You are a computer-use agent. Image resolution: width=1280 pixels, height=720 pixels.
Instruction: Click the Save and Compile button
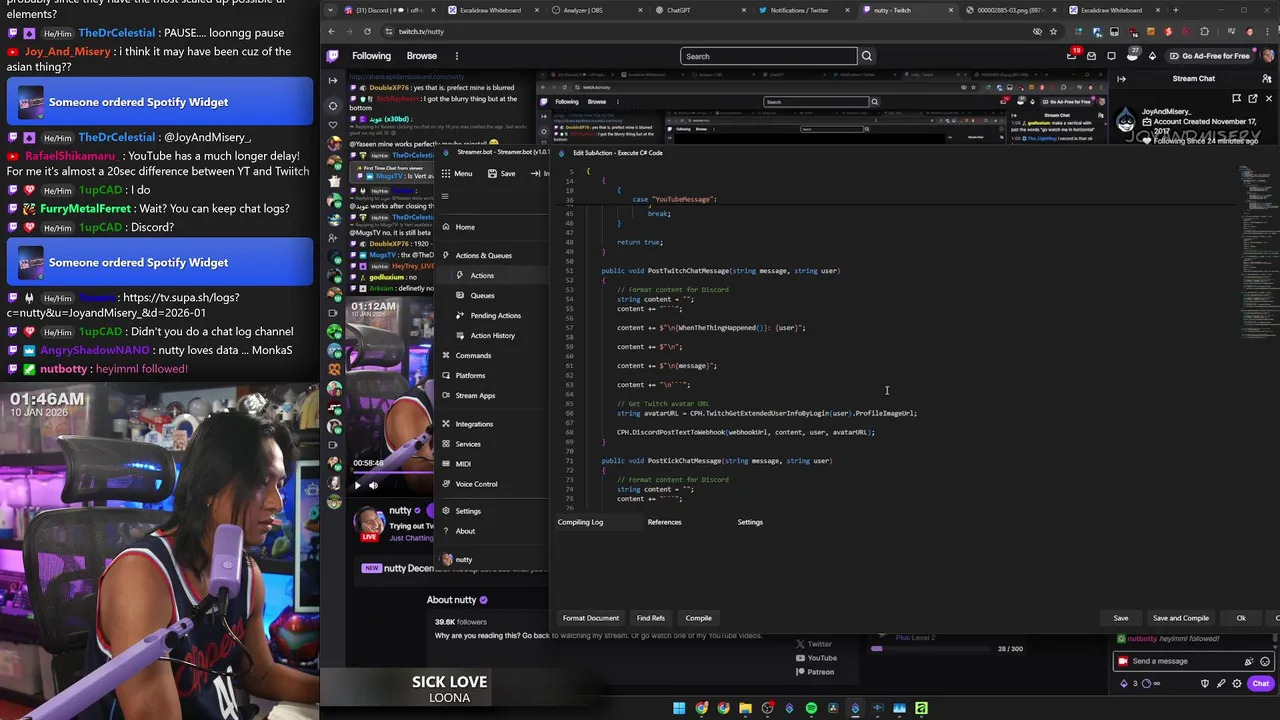pos(1181,618)
